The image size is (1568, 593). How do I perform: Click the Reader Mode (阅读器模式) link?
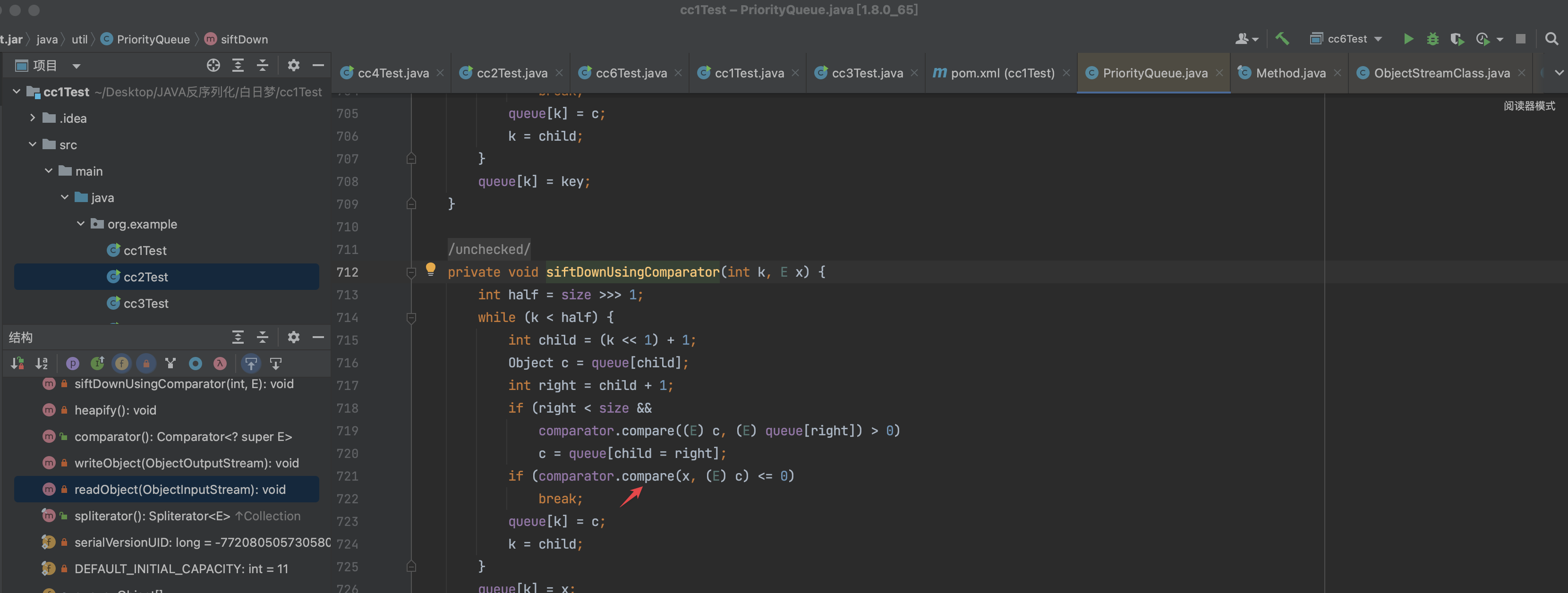[x=1529, y=106]
